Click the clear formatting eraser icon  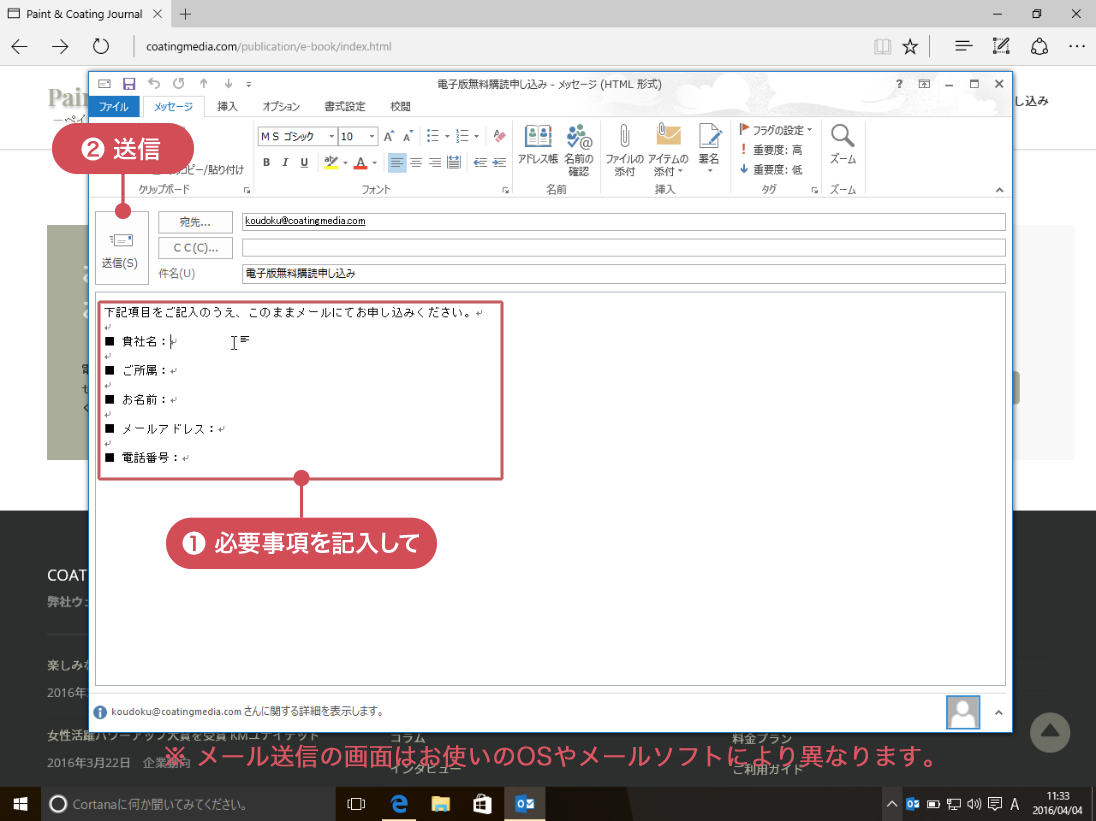coord(500,136)
